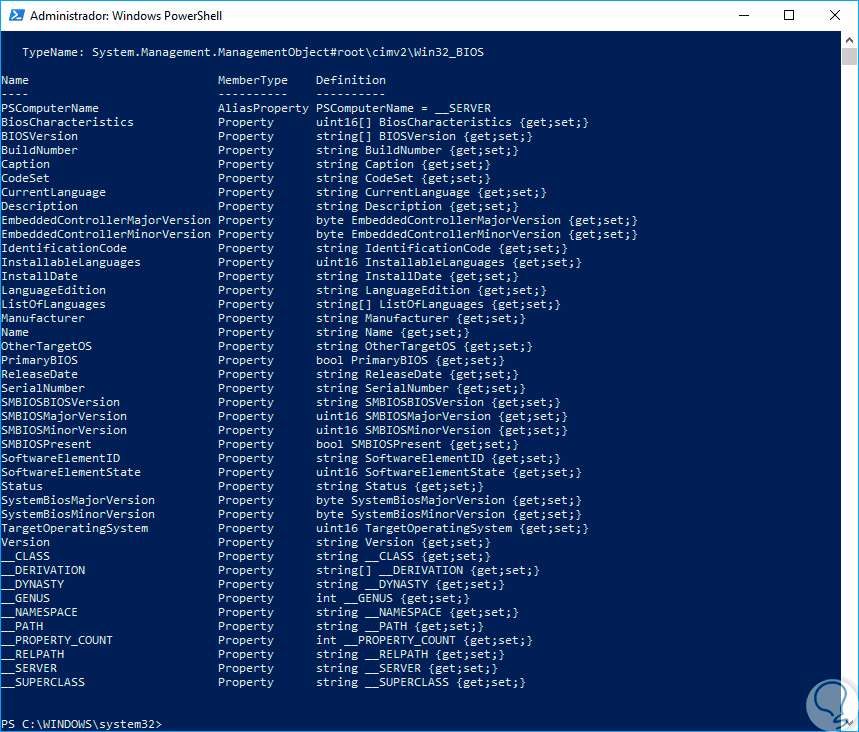The image size is (859, 732).
Task: Click AliasProperty member type text
Action: [263, 108]
